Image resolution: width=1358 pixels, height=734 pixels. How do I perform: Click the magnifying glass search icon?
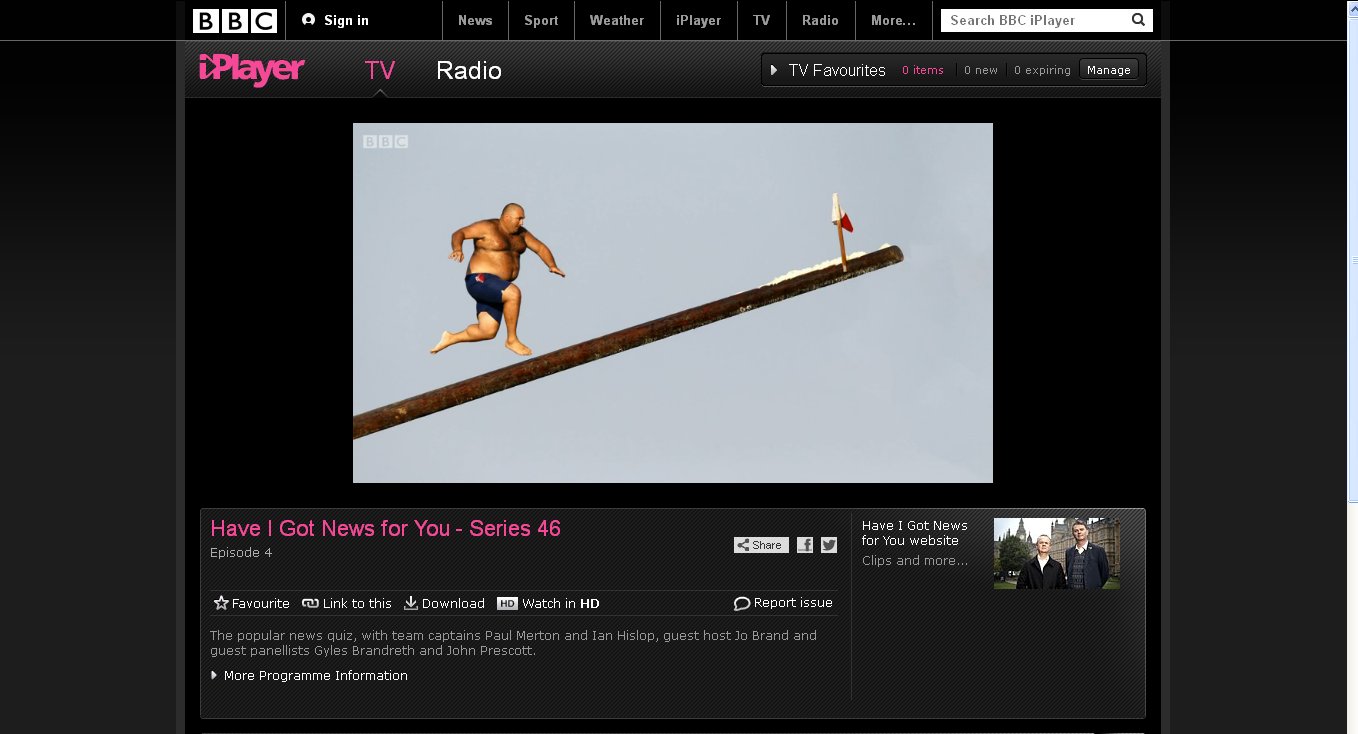(x=1138, y=20)
